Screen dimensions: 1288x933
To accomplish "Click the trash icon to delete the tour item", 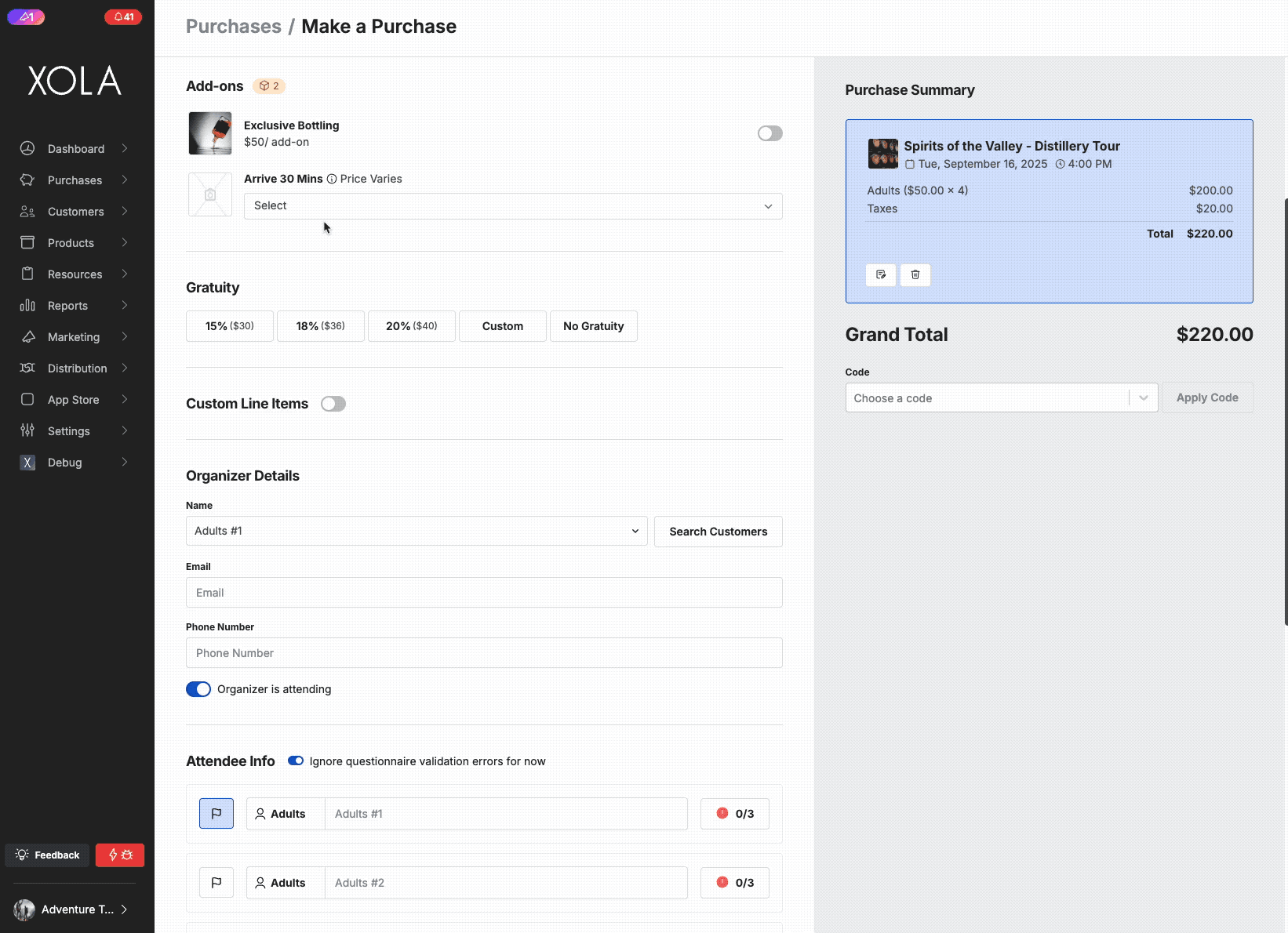I will coord(915,274).
